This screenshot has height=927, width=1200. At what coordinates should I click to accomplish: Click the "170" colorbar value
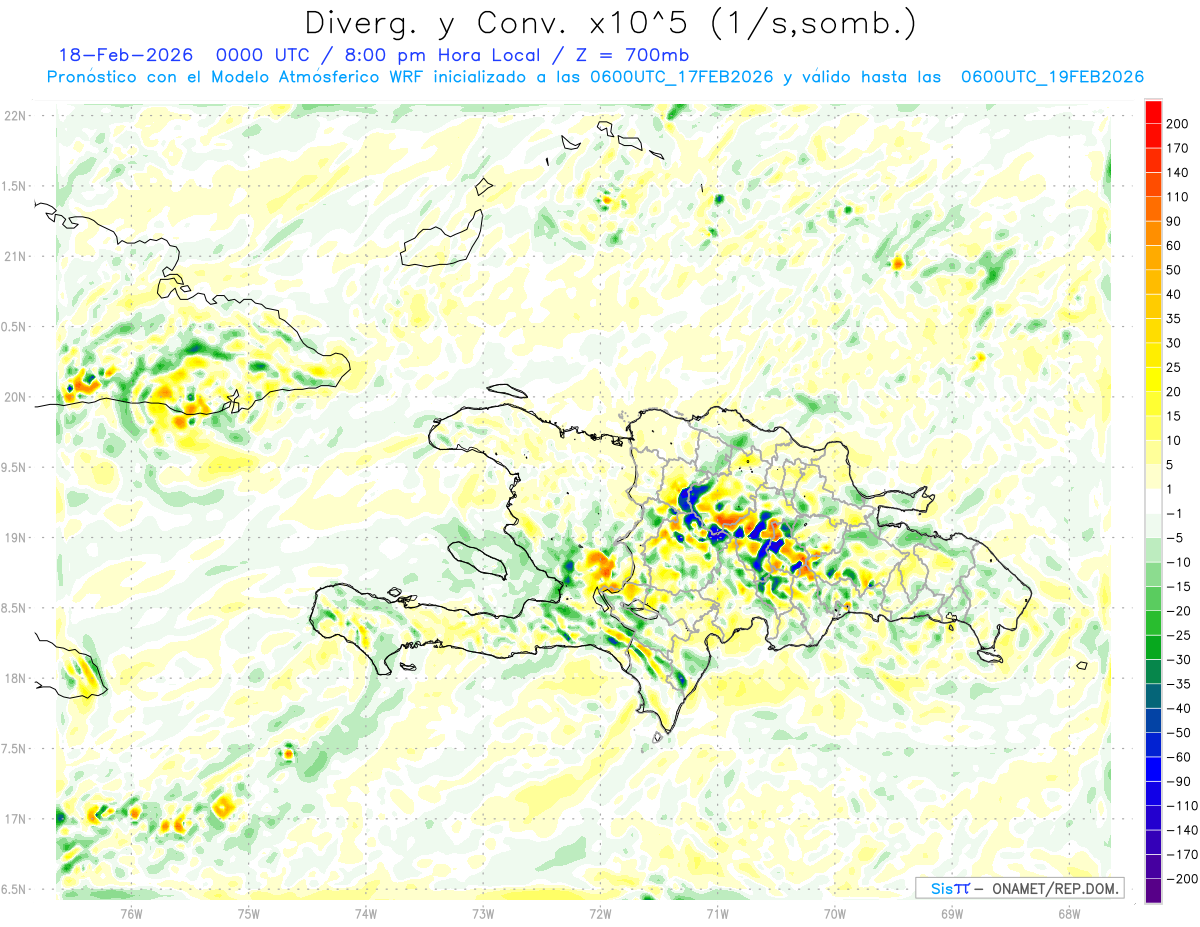[1179, 148]
